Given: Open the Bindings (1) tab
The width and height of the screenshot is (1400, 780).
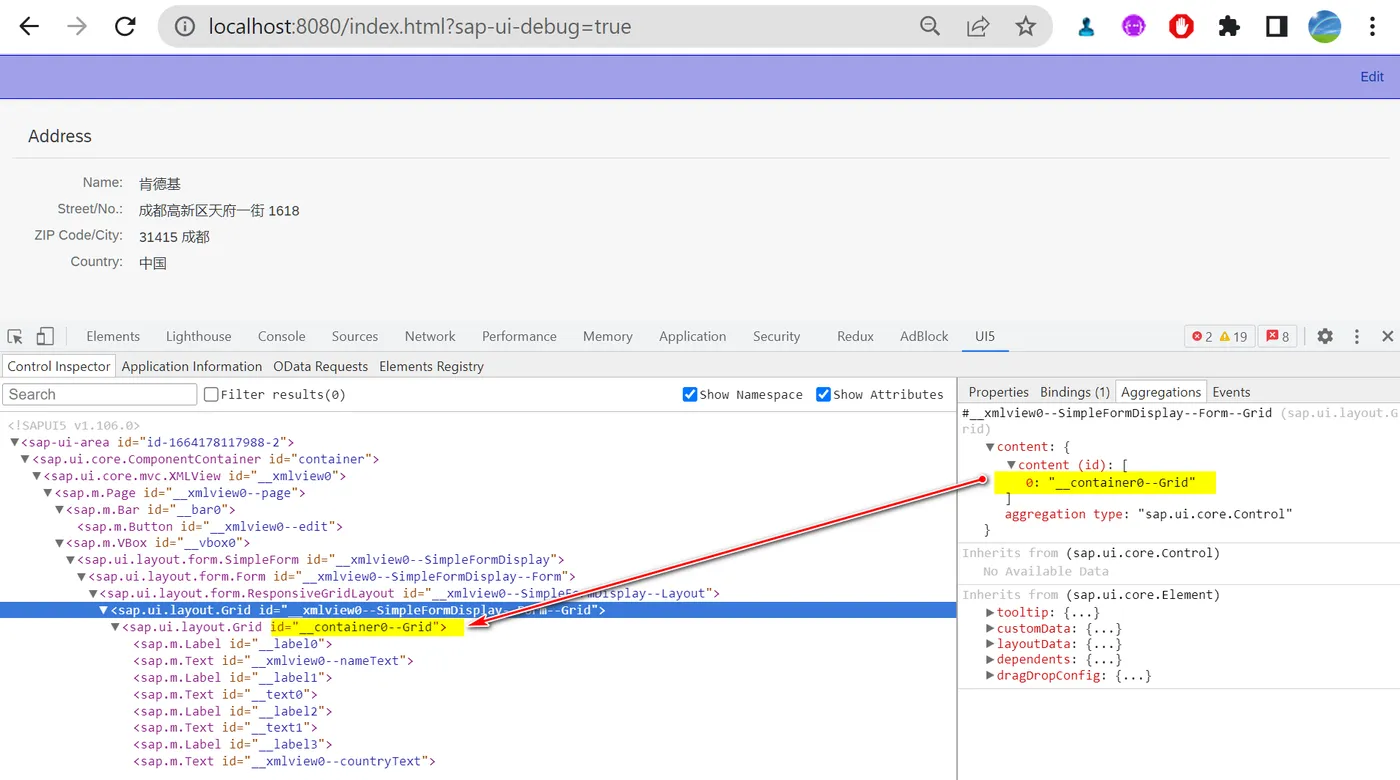Looking at the screenshot, I should coord(1075,392).
